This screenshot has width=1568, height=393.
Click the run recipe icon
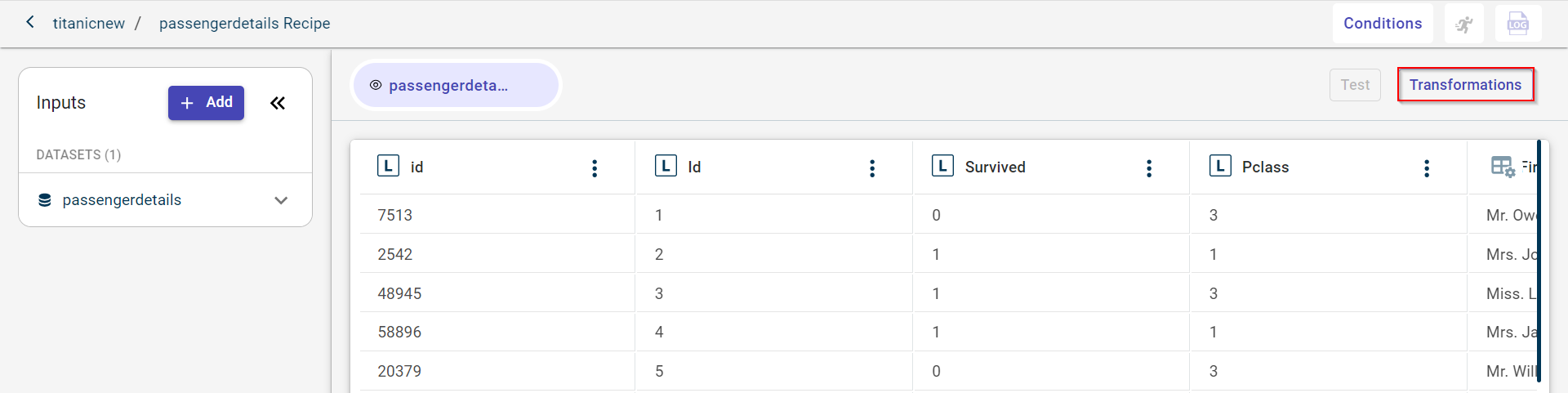click(1464, 24)
